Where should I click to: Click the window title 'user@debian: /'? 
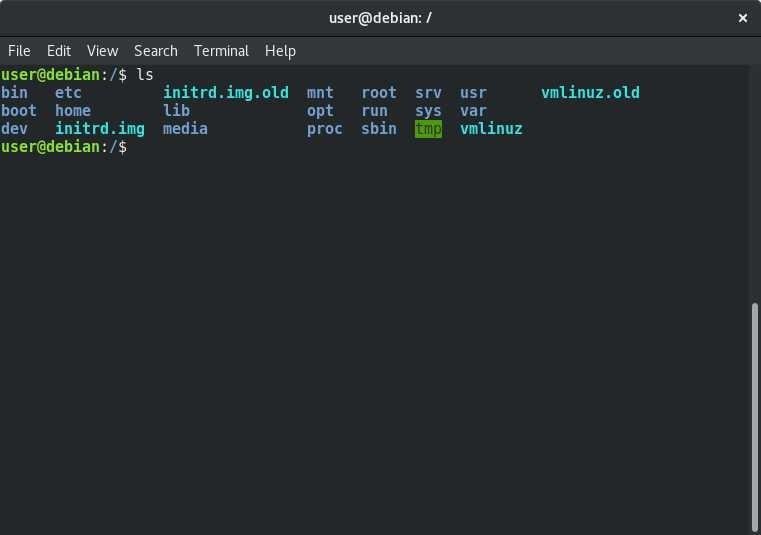coord(380,18)
